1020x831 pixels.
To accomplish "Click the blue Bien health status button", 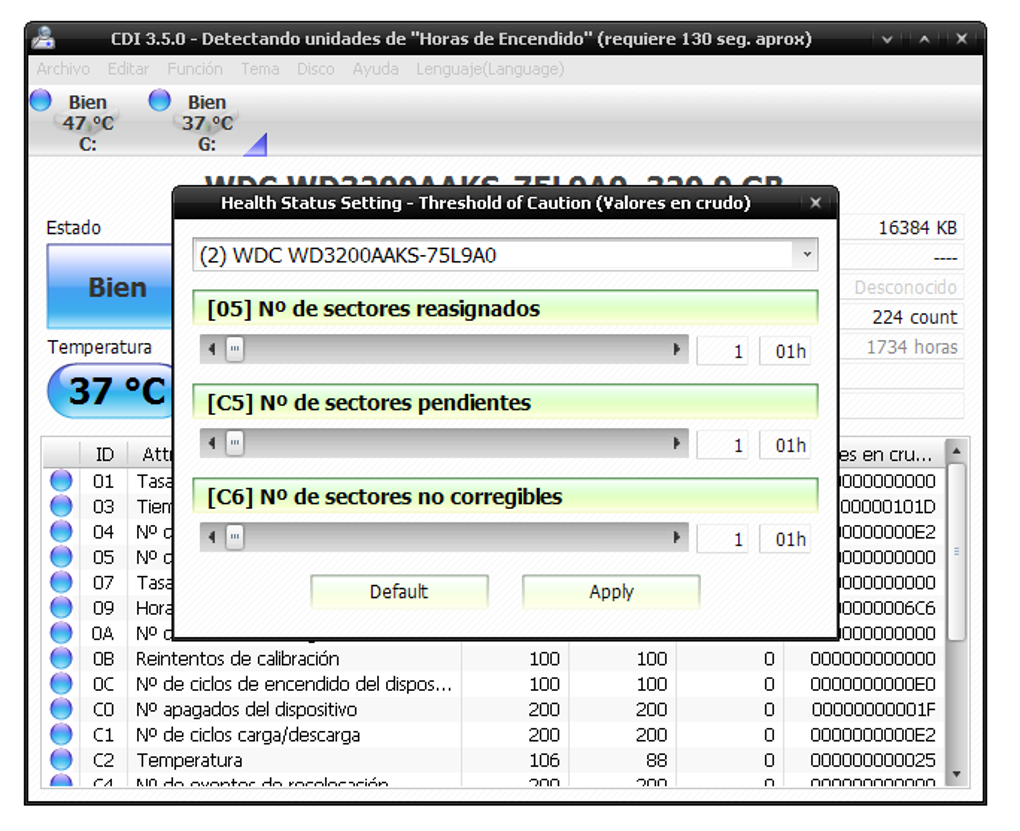I will [x=111, y=287].
